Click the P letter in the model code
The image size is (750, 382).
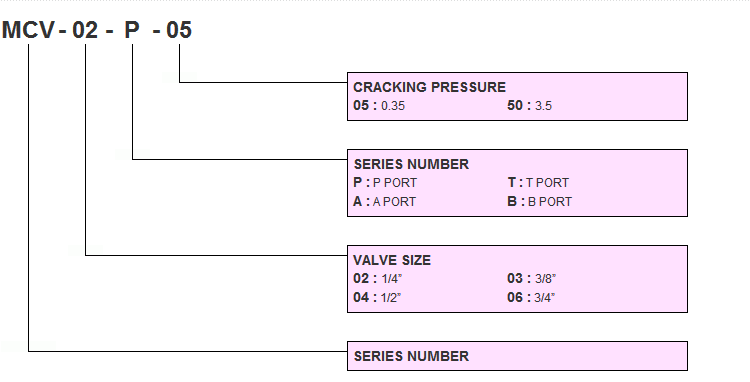tap(132, 30)
